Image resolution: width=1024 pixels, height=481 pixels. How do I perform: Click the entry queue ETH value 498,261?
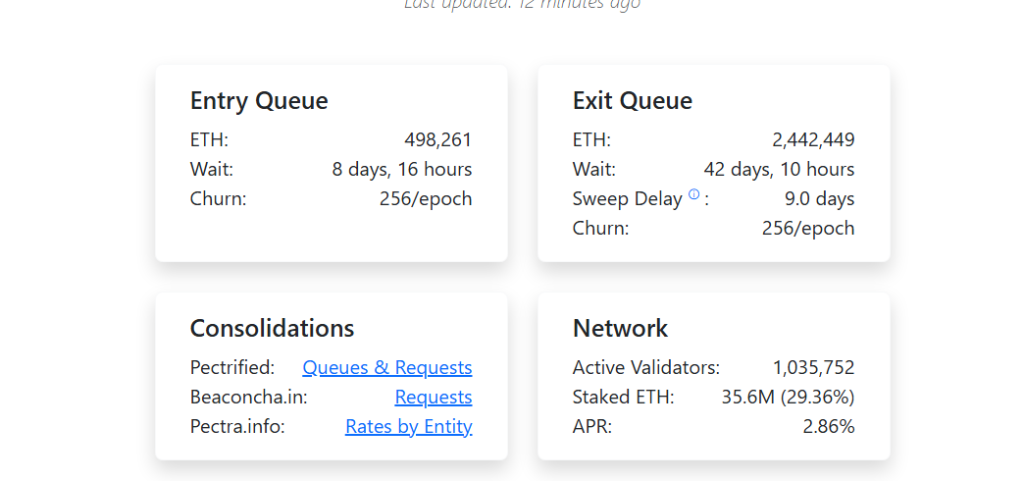(x=438, y=140)
